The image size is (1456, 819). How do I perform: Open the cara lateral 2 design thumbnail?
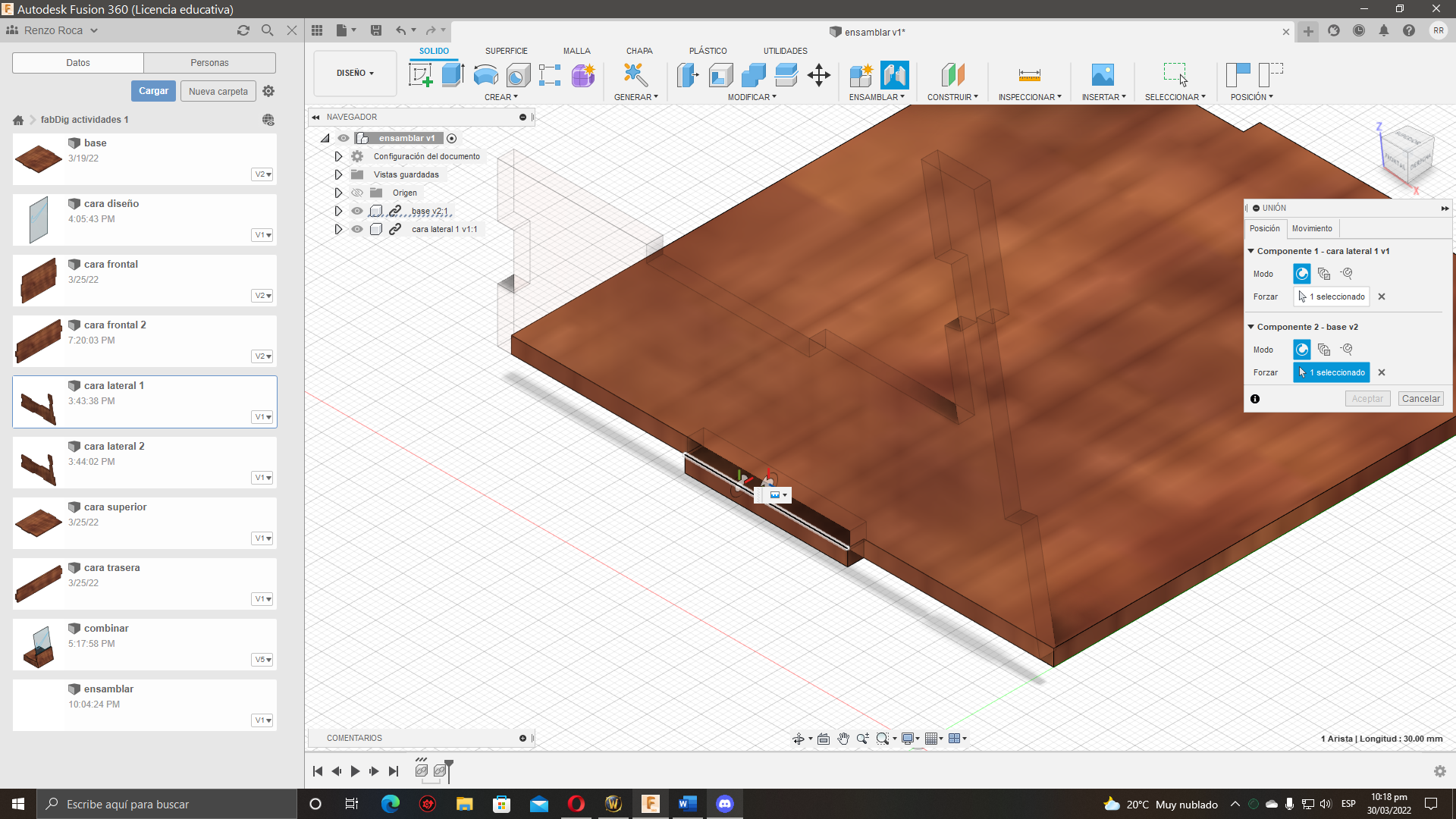coord(37,463)
